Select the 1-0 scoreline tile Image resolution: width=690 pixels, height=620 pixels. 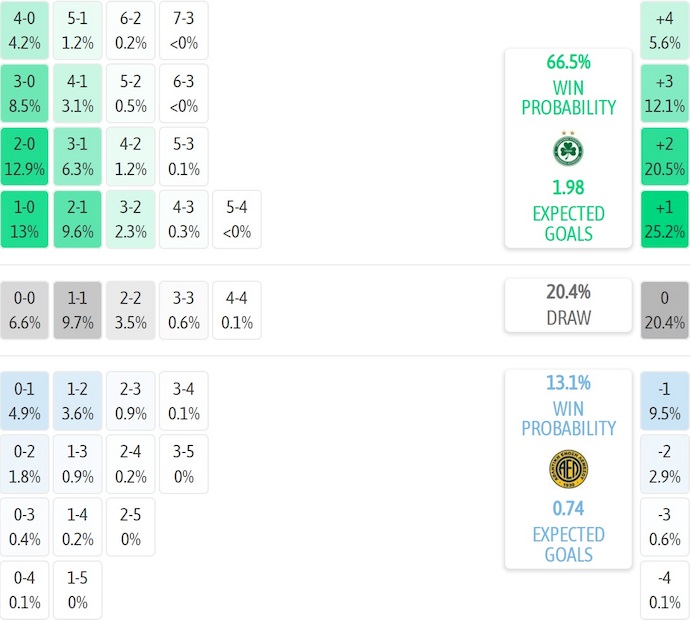coord(25,220)
